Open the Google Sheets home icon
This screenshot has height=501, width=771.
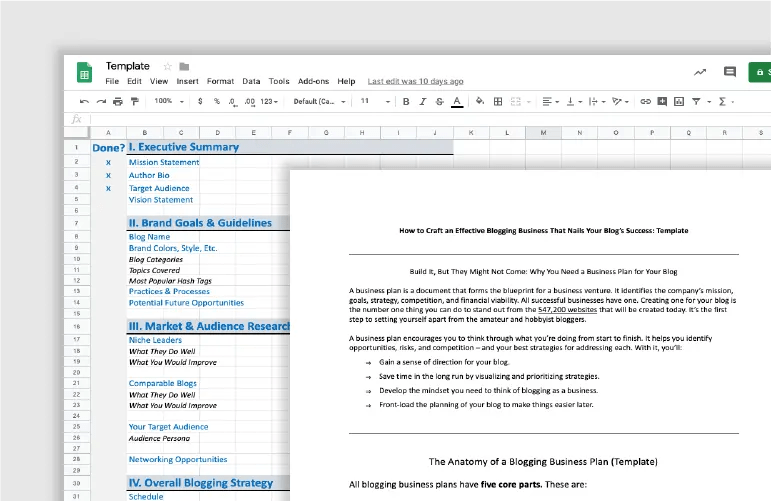[x=85, y=72]
